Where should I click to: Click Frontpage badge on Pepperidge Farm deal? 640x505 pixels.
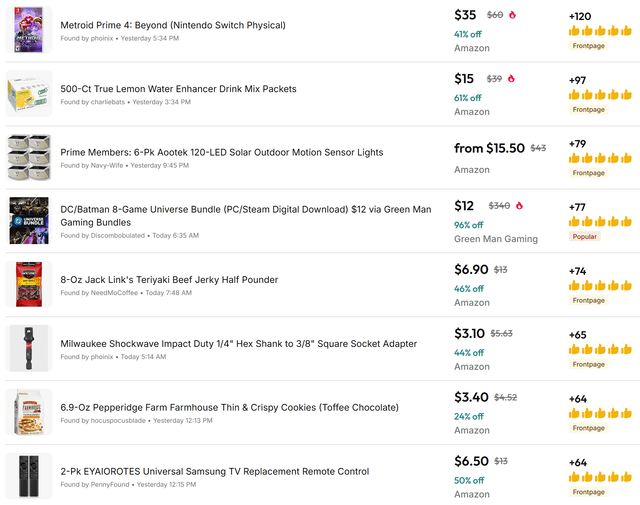pos(589,428)
